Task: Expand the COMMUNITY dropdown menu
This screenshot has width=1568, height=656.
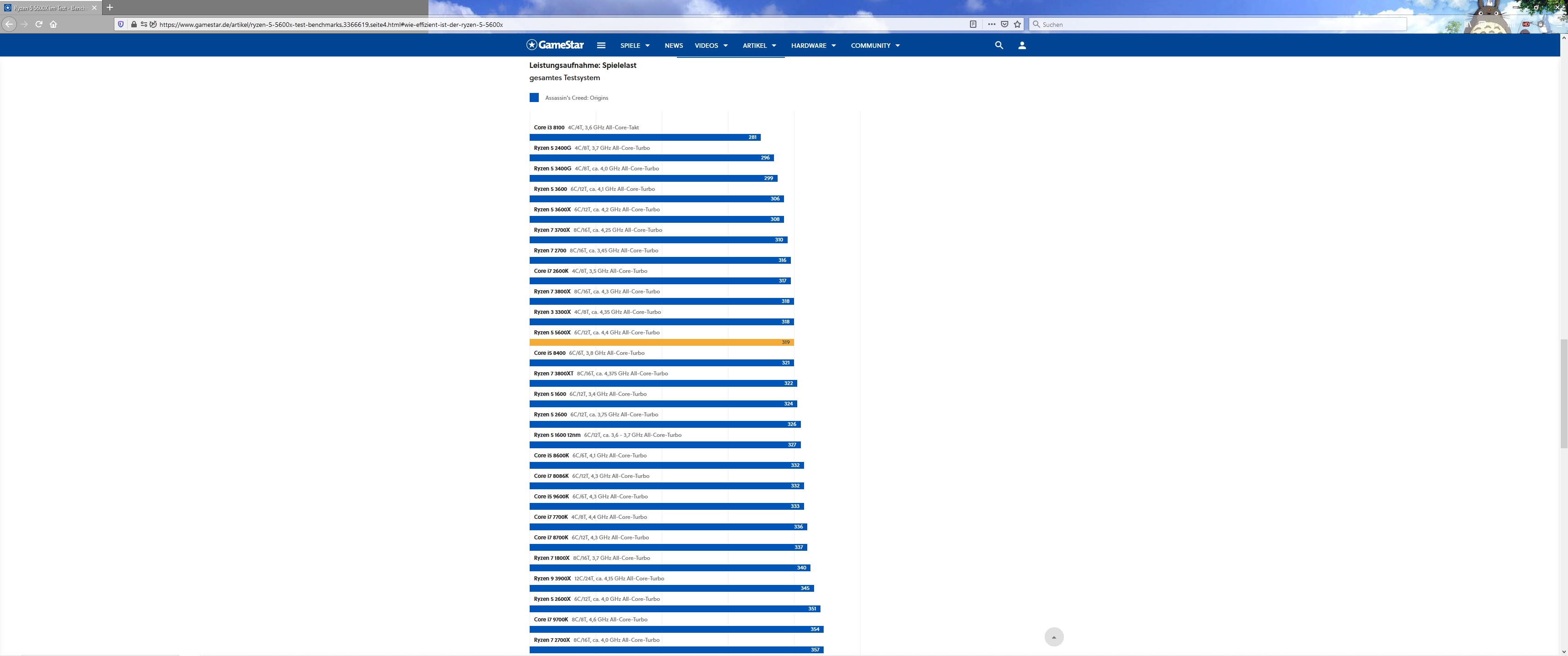Action: tap(875, 46)
